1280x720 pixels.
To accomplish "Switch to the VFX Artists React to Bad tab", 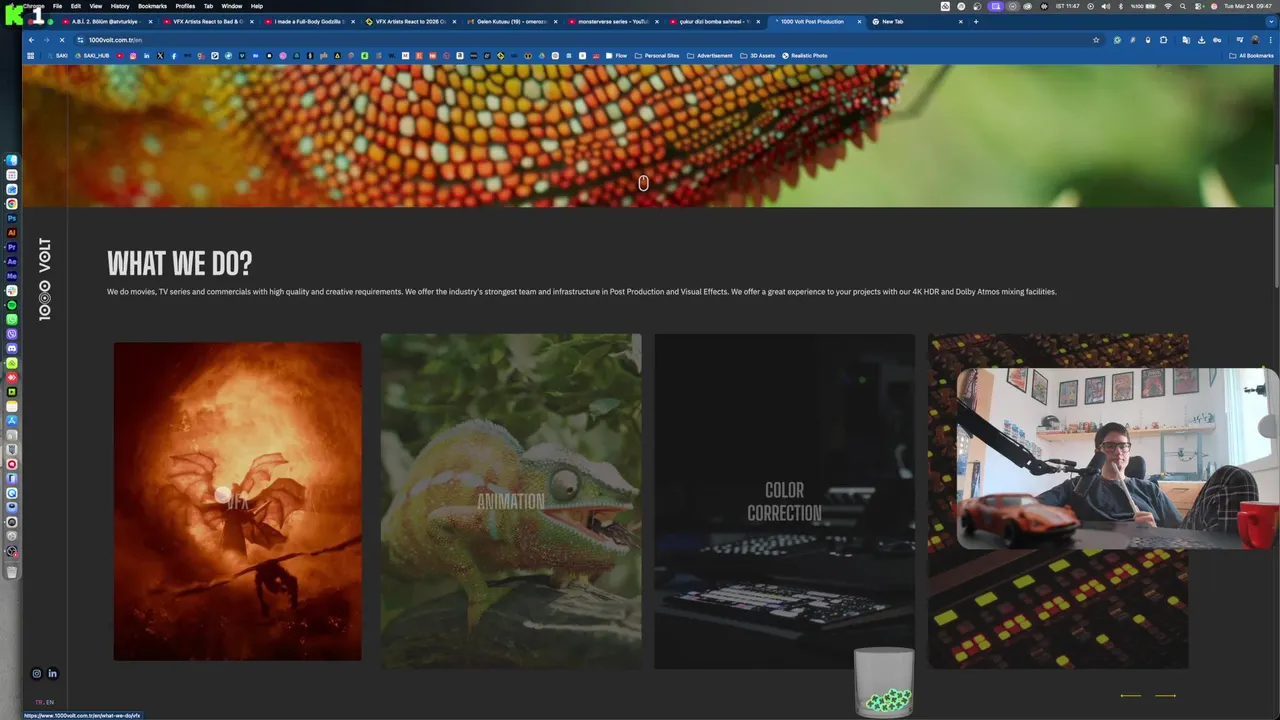I will (208, 21).
